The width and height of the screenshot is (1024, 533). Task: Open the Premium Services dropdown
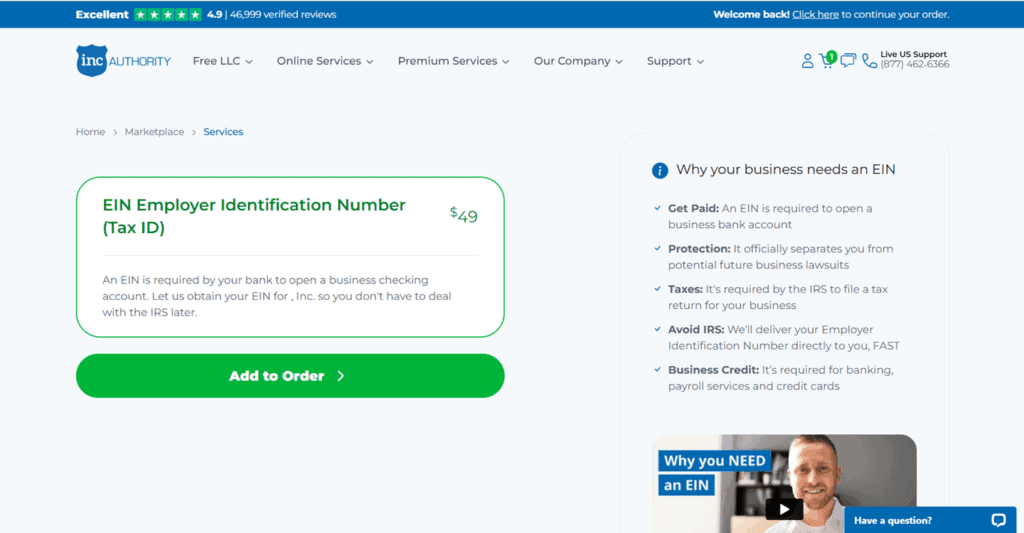[x=453, y=61]
